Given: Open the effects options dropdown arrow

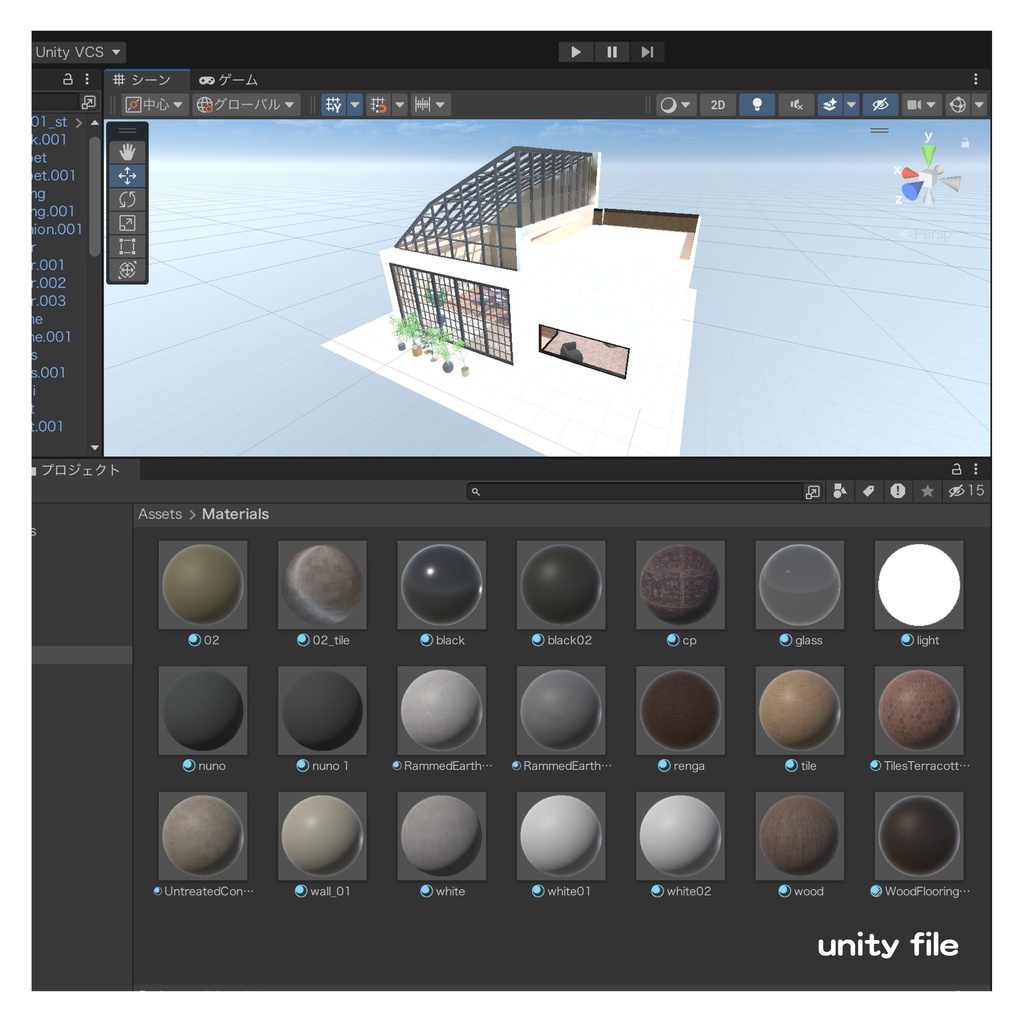Looking at the screenshot, I should click(851, 104).
